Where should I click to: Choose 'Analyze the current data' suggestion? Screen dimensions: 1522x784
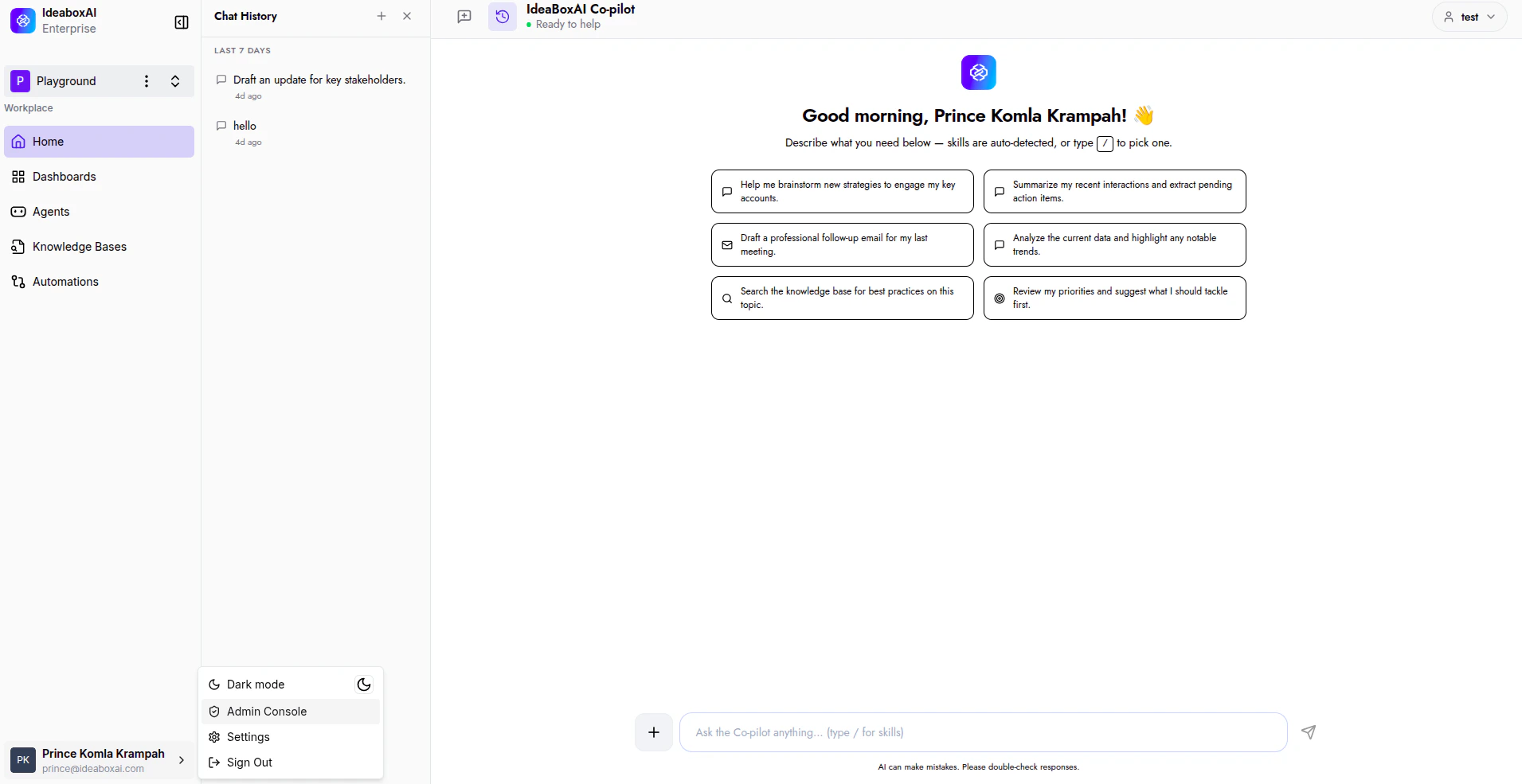coord(1115,244)
